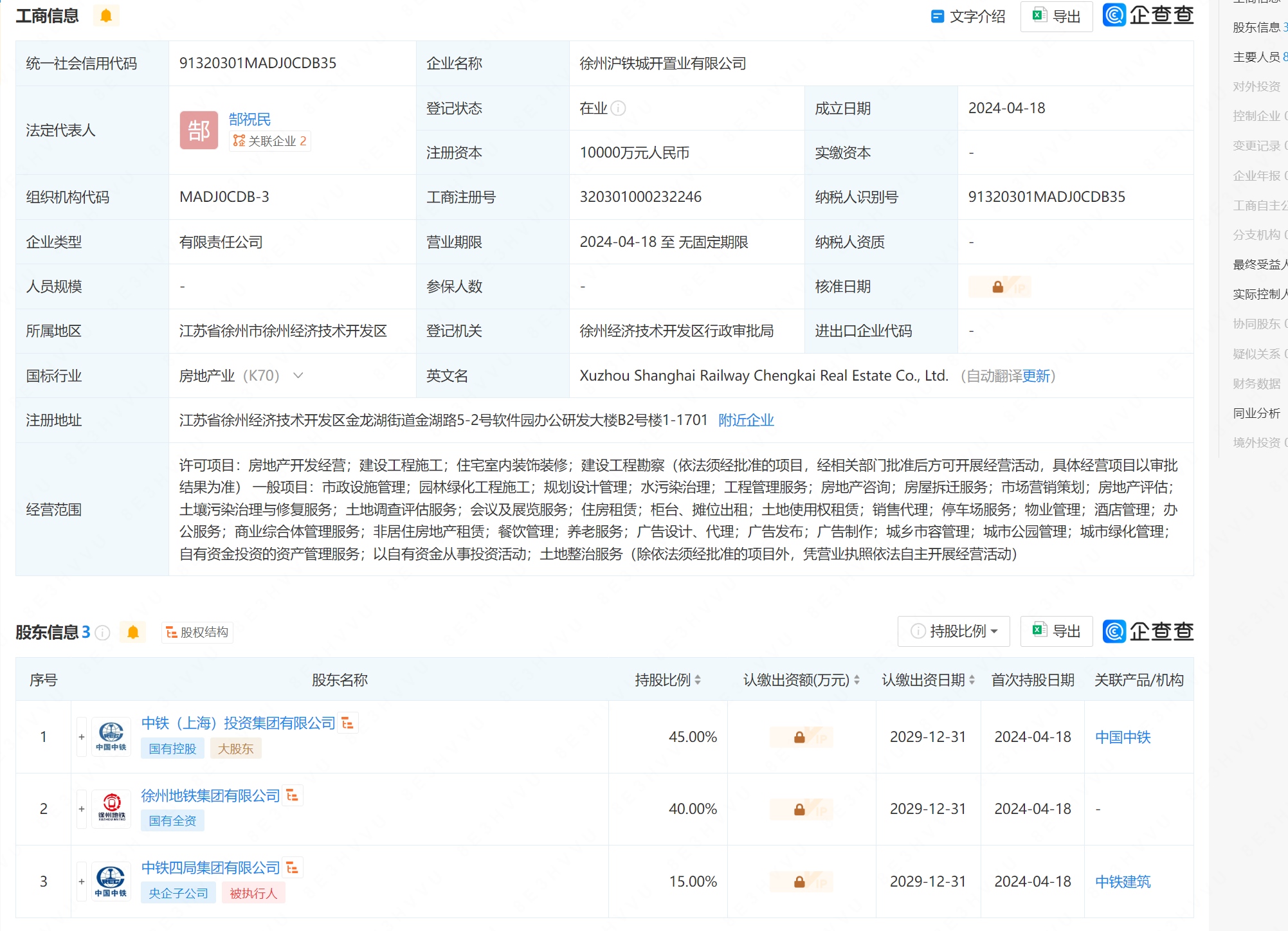Click equity chart icon beside 中铁（上海）投资集团有限公司
This screenshot has width=1288, height=931.
[348, 723]
